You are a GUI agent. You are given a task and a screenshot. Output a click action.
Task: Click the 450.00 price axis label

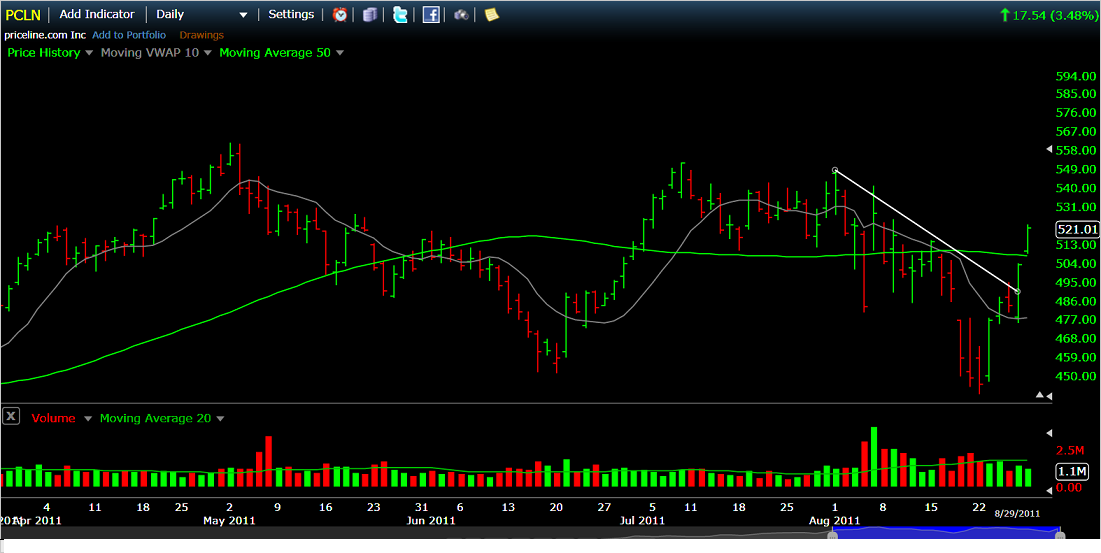pyautogui.click(x=1076, y=376)
